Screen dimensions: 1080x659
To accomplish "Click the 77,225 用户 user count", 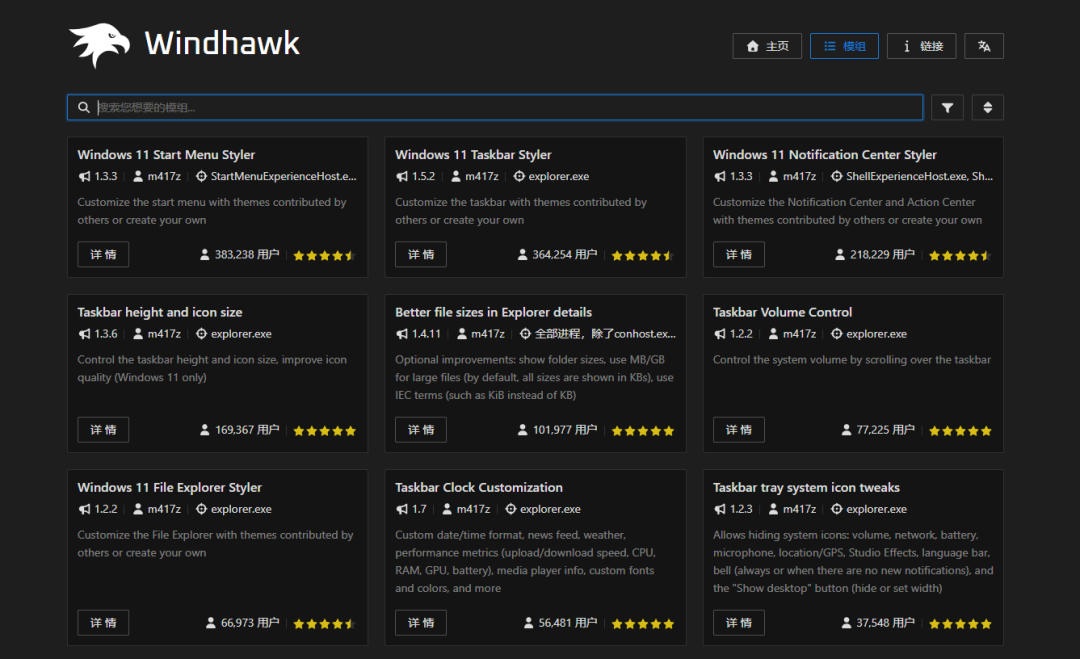I will [x=886, y=430].
